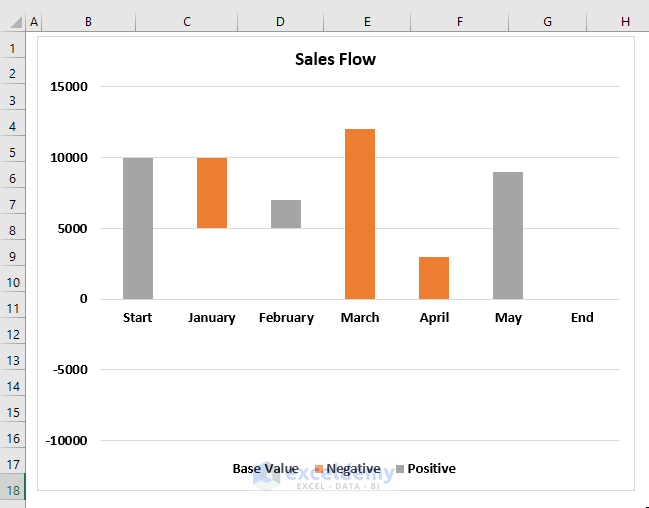Click the orange April bar
Screen dimensions: 649x508
pyautogui.click(x=434, y=278)
